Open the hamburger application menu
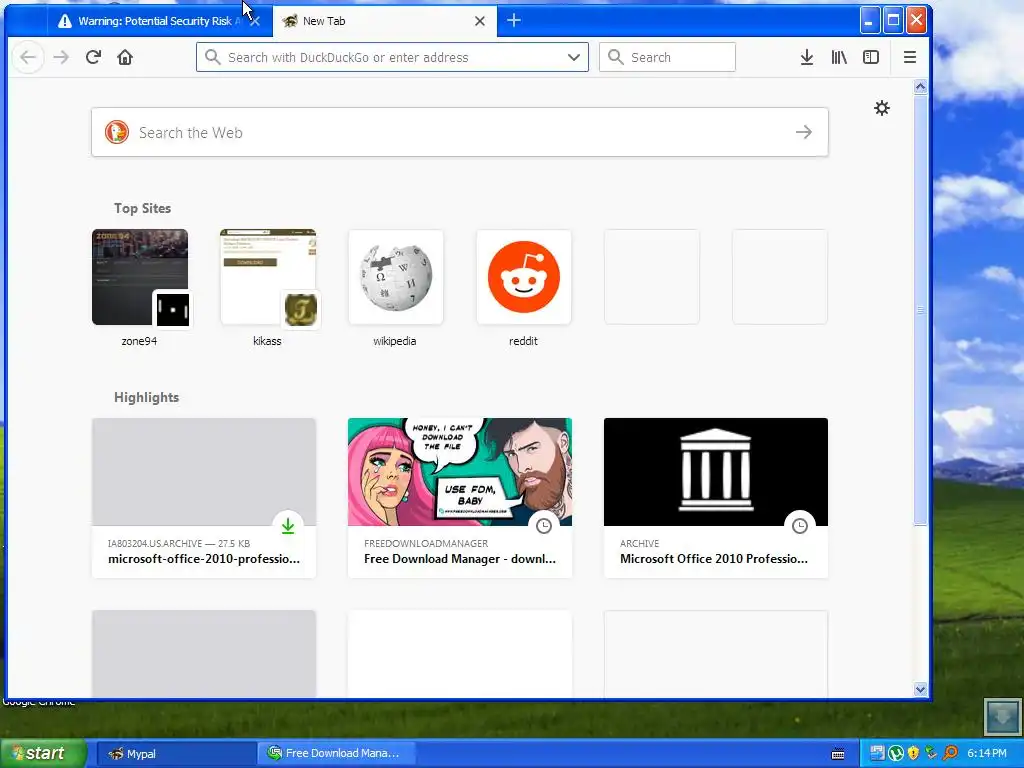The width and height of the screenshot is (1024, 768). [910, 57]
